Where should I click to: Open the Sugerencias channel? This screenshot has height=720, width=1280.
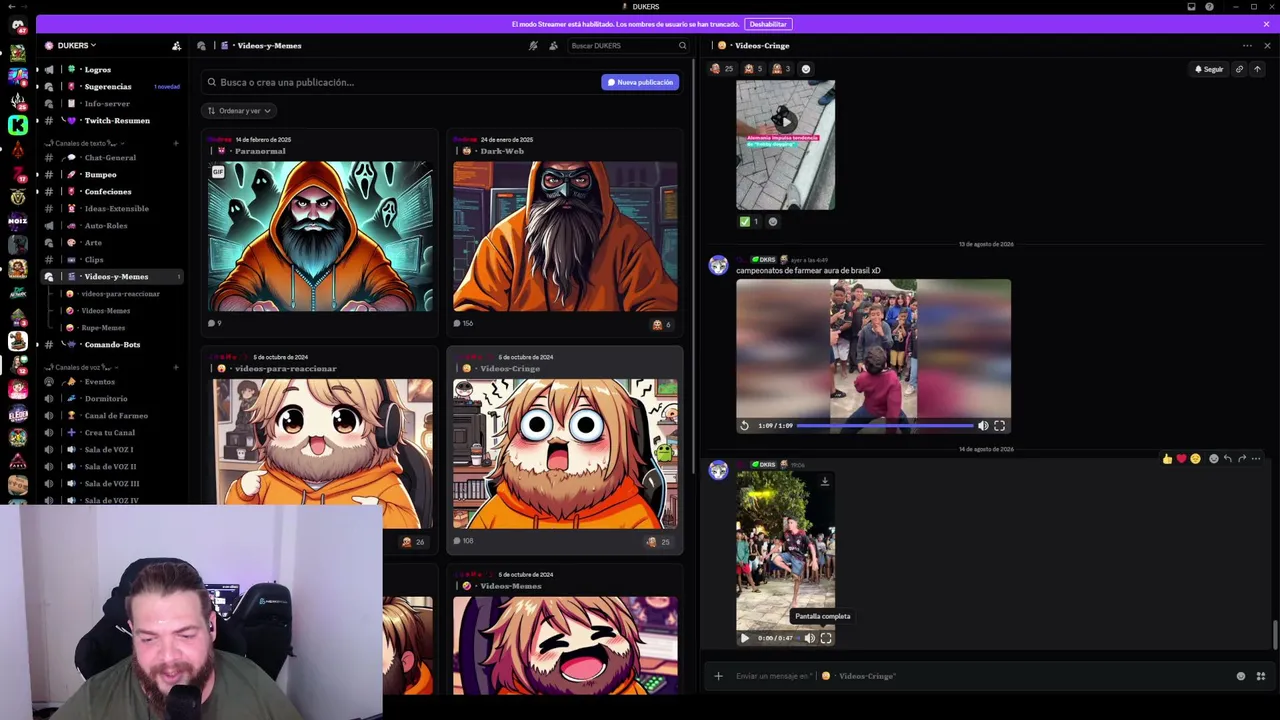point(107,86)
